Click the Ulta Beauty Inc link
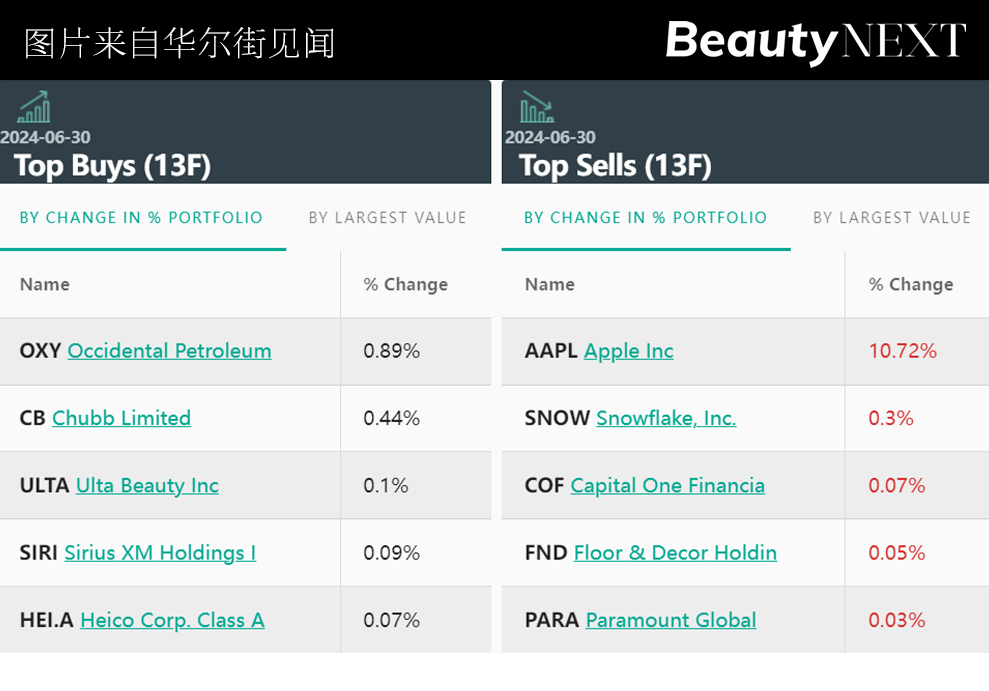 pyautogui.click(x=147, y=486)
